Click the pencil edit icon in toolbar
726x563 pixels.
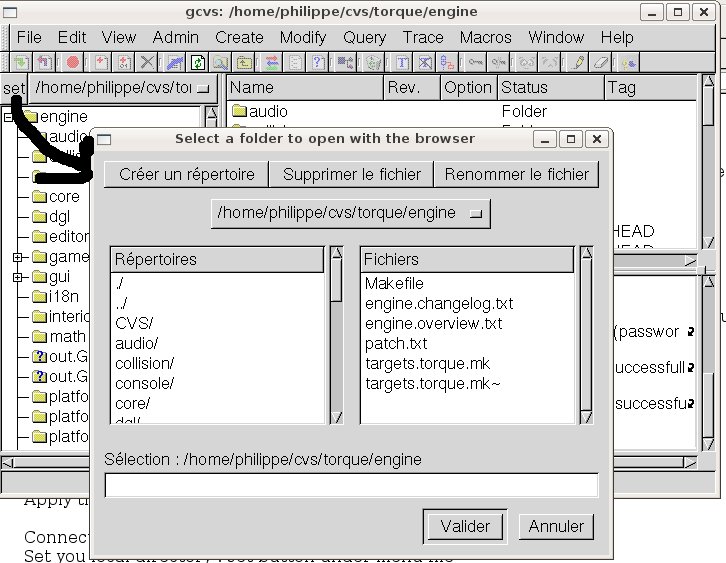click(577, 62)
